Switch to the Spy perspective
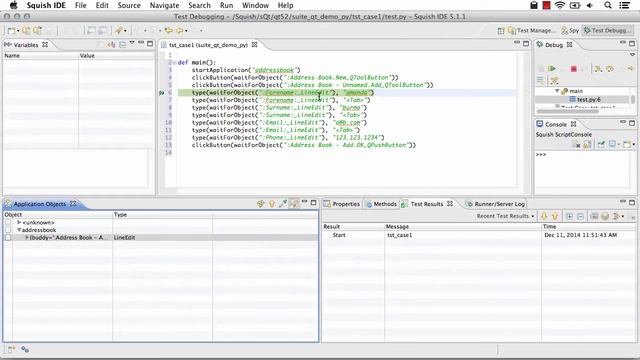Viewport: 640px width, 360px height. pyautogui.click(x=570, y=31)
